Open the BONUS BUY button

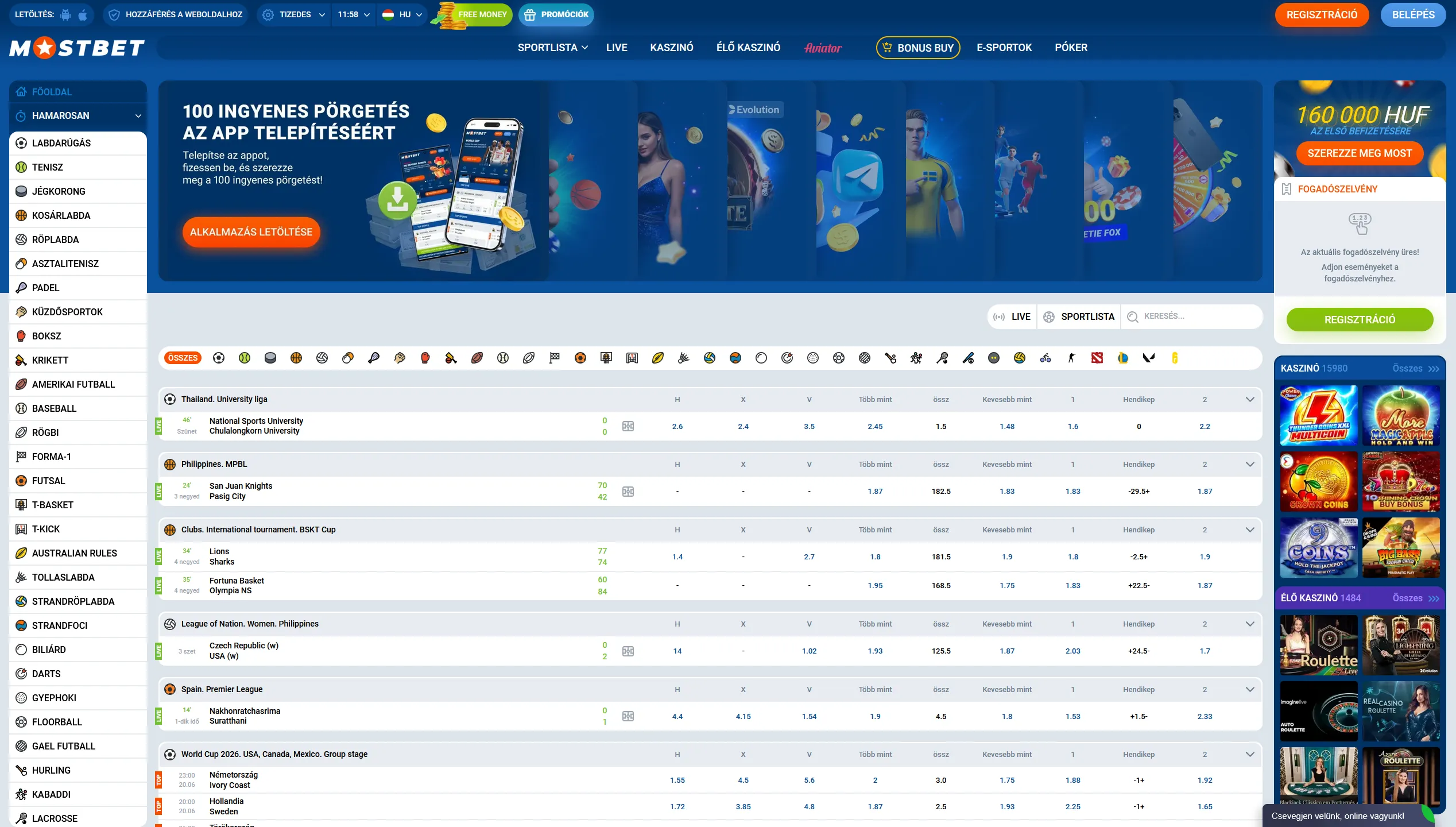918,48
